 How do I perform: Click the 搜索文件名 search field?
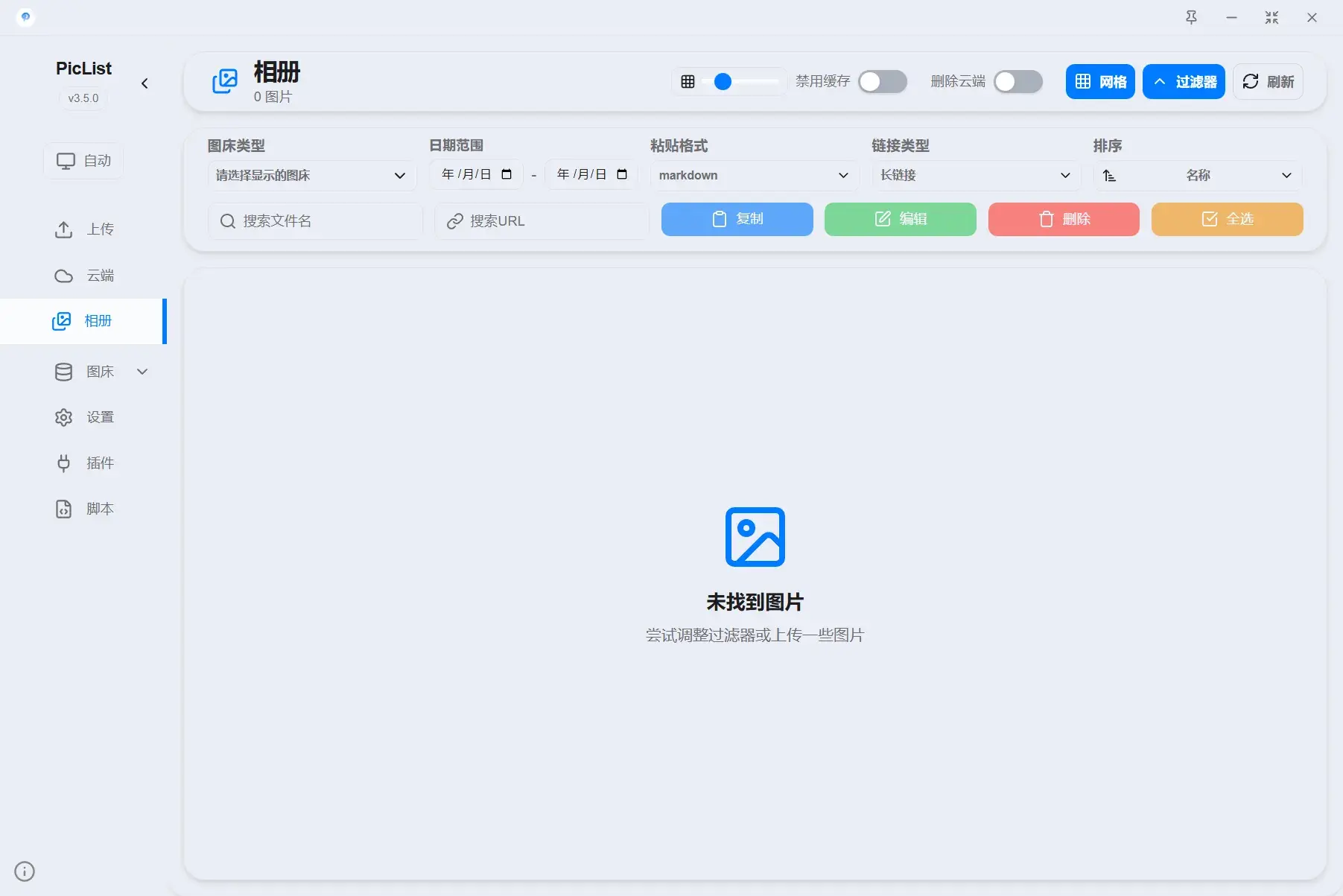coord(315,221)
